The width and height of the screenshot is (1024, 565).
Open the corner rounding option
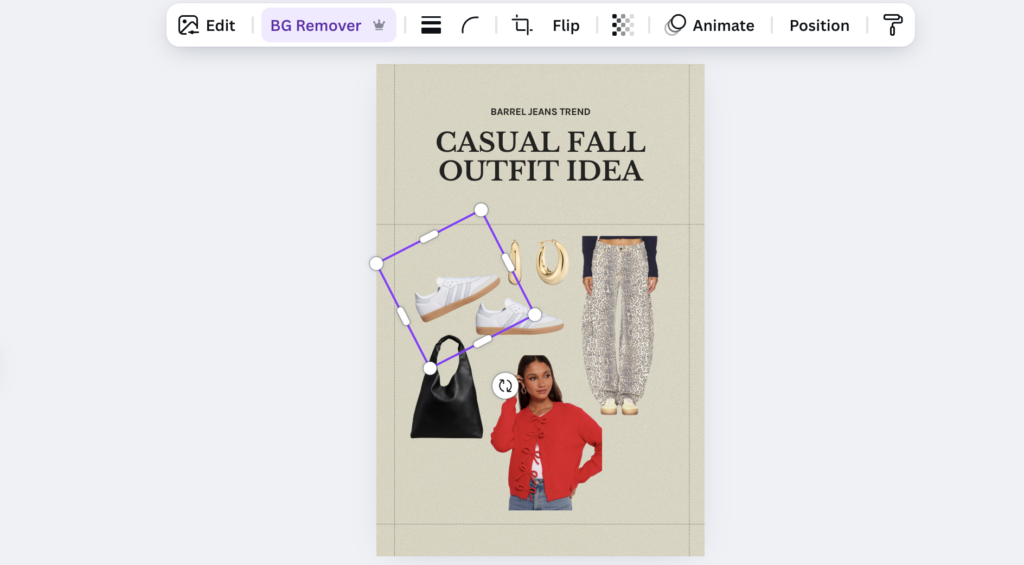pos(470,25)
